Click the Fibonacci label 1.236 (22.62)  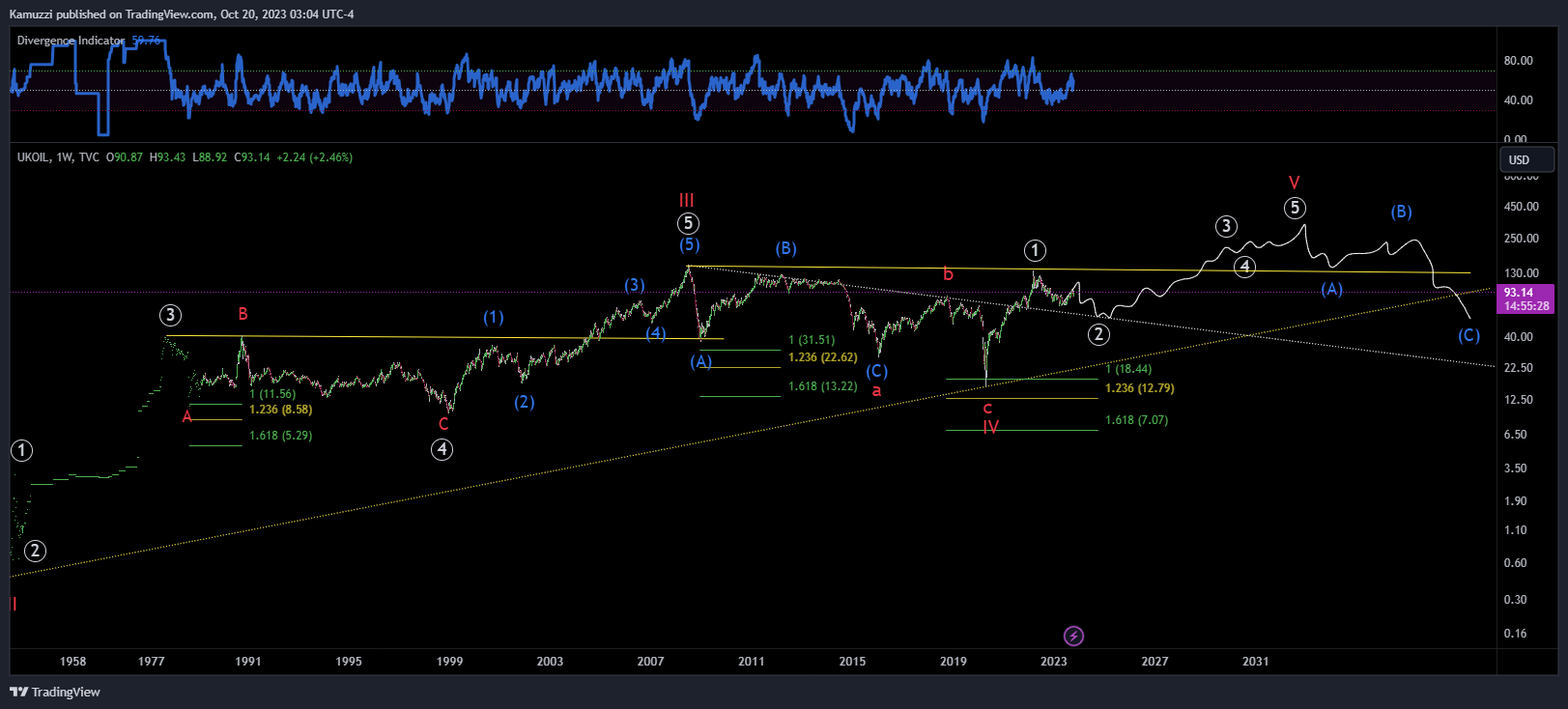(x=823, y=357)
